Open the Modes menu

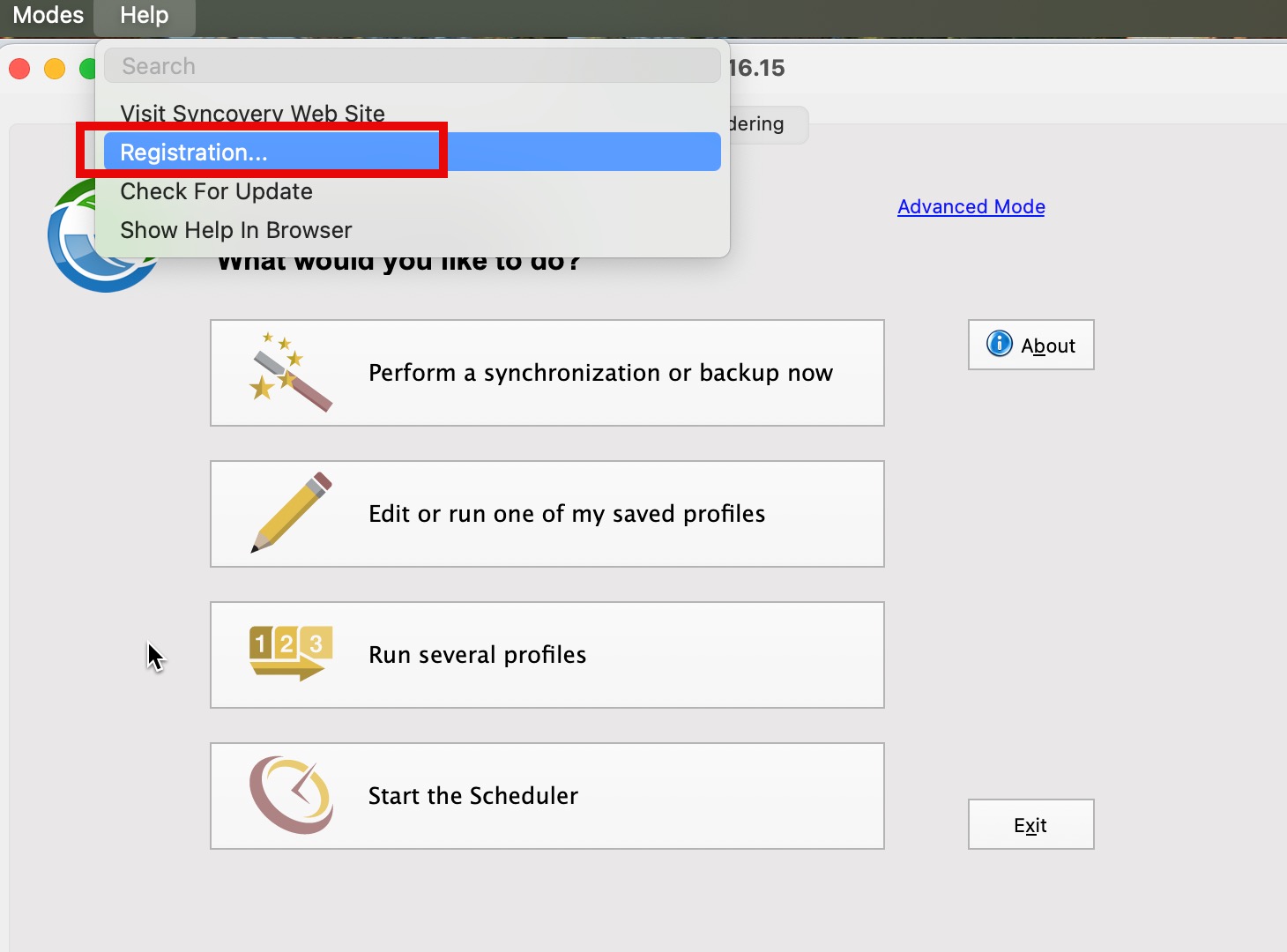(48, 16)
